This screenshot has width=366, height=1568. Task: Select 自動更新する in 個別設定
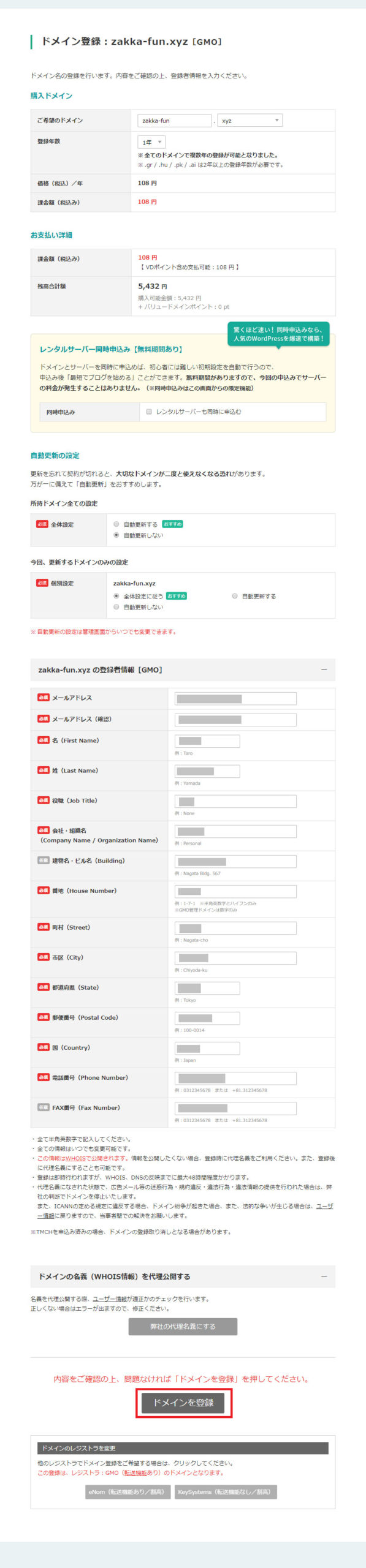point(235,596)
